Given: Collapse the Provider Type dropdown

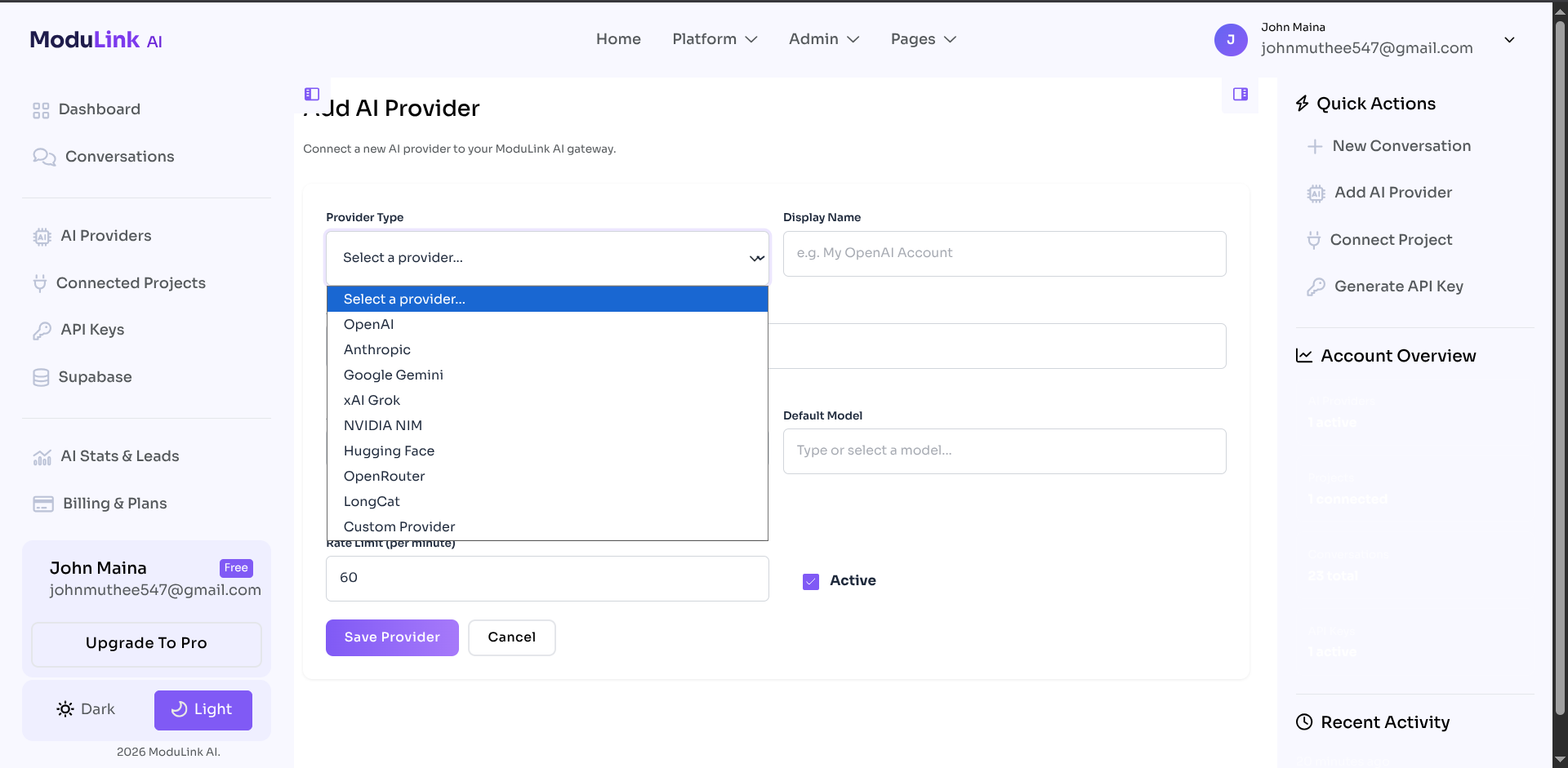Looking at the screenshot, I should click(547, 258).
